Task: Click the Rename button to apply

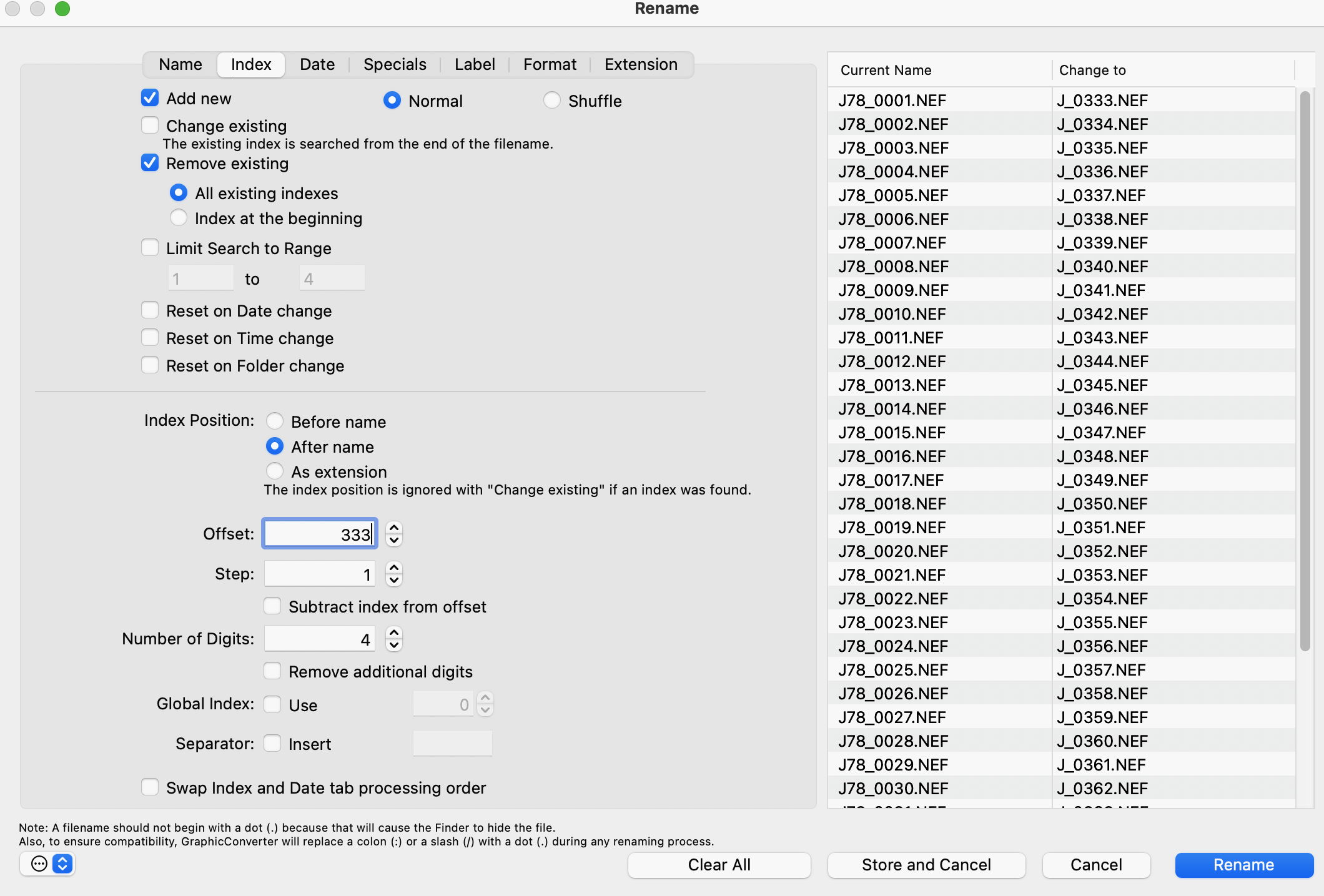Action: (x=1244, y=863)
